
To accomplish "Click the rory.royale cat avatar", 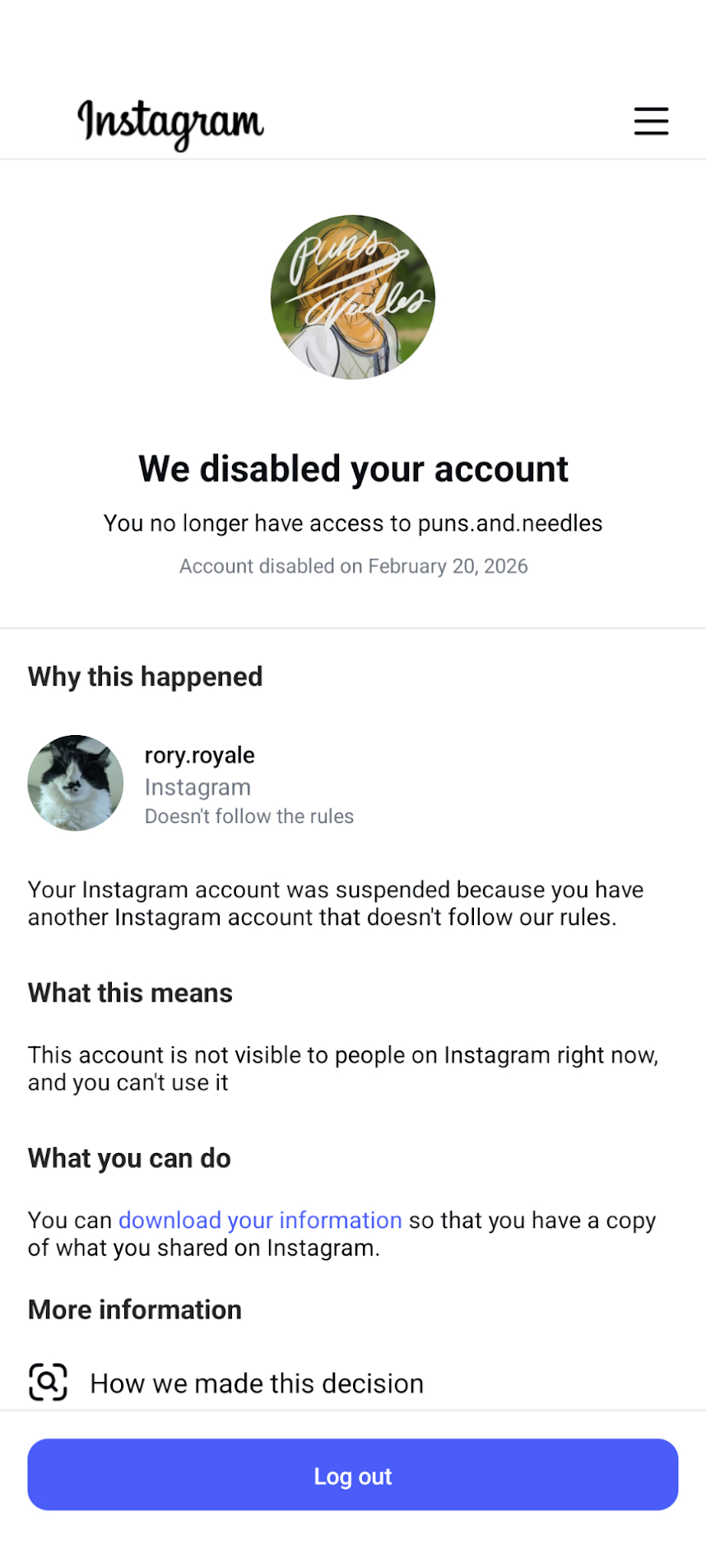I will [76, 783].
